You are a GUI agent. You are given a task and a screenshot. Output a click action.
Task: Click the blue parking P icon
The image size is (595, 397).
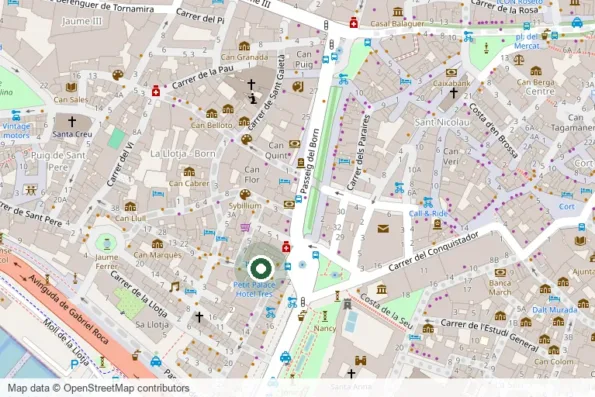click(x=74, y=365)
